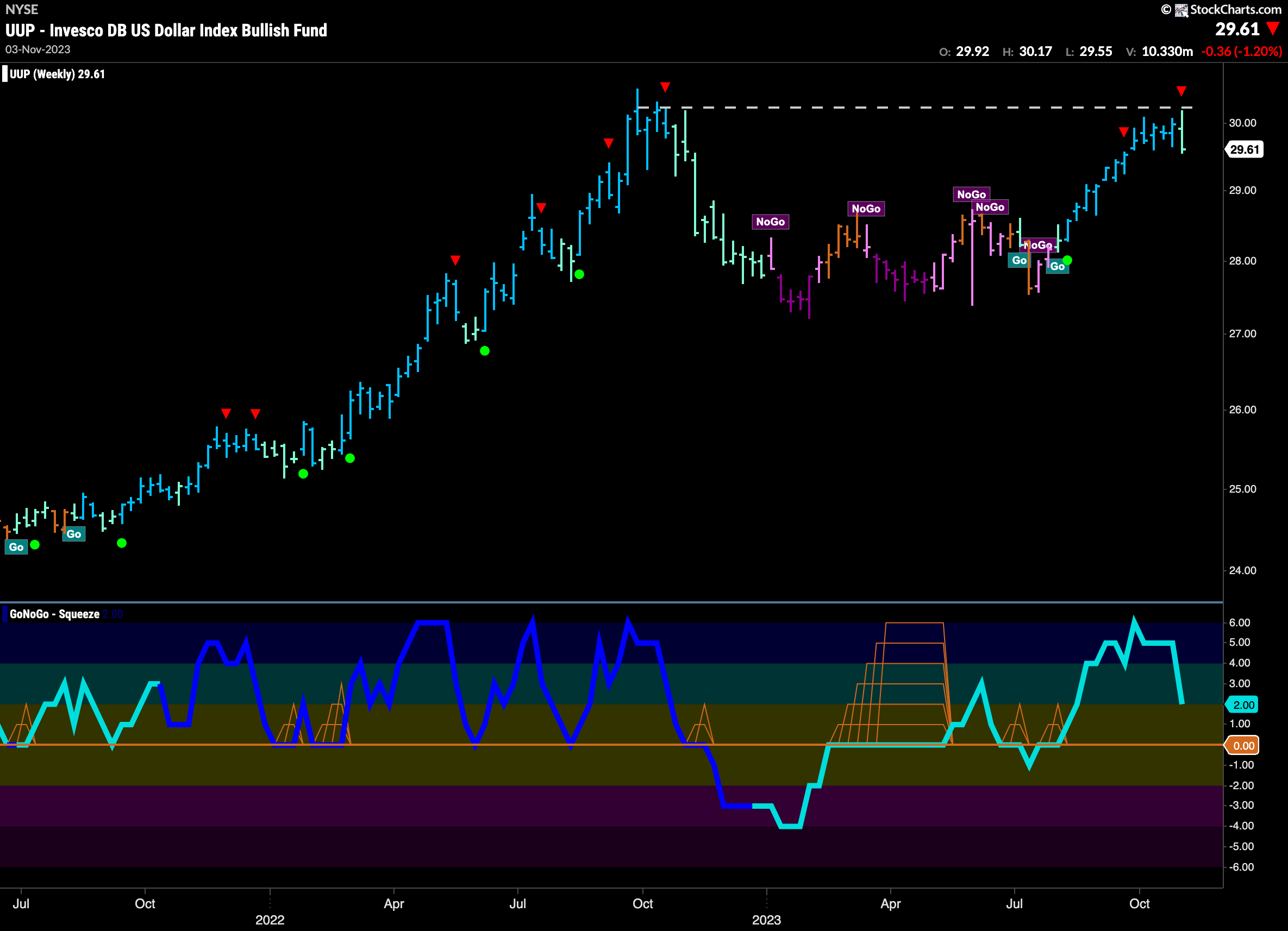Click the large 29.61 last price
Screen dimensions: 1288x931
click(1237, 29)
